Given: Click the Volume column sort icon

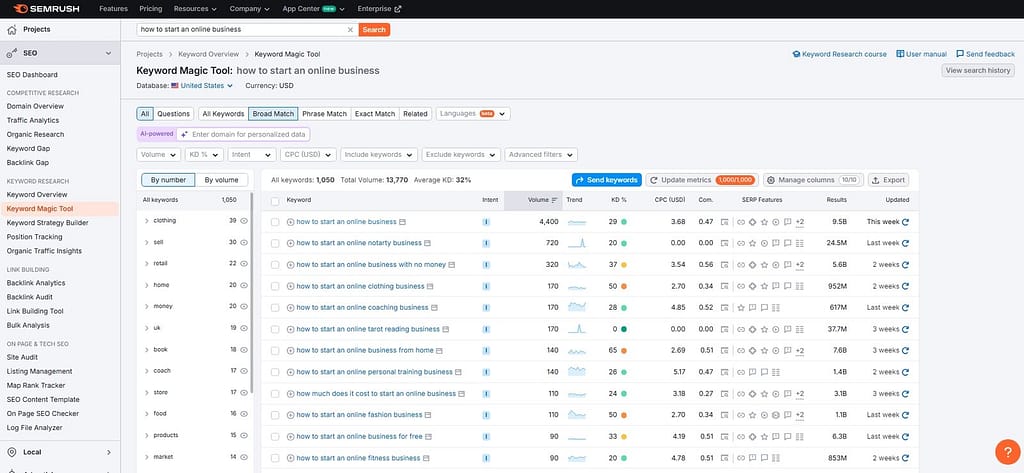Looking at the screenshot, I should point(555,200).
